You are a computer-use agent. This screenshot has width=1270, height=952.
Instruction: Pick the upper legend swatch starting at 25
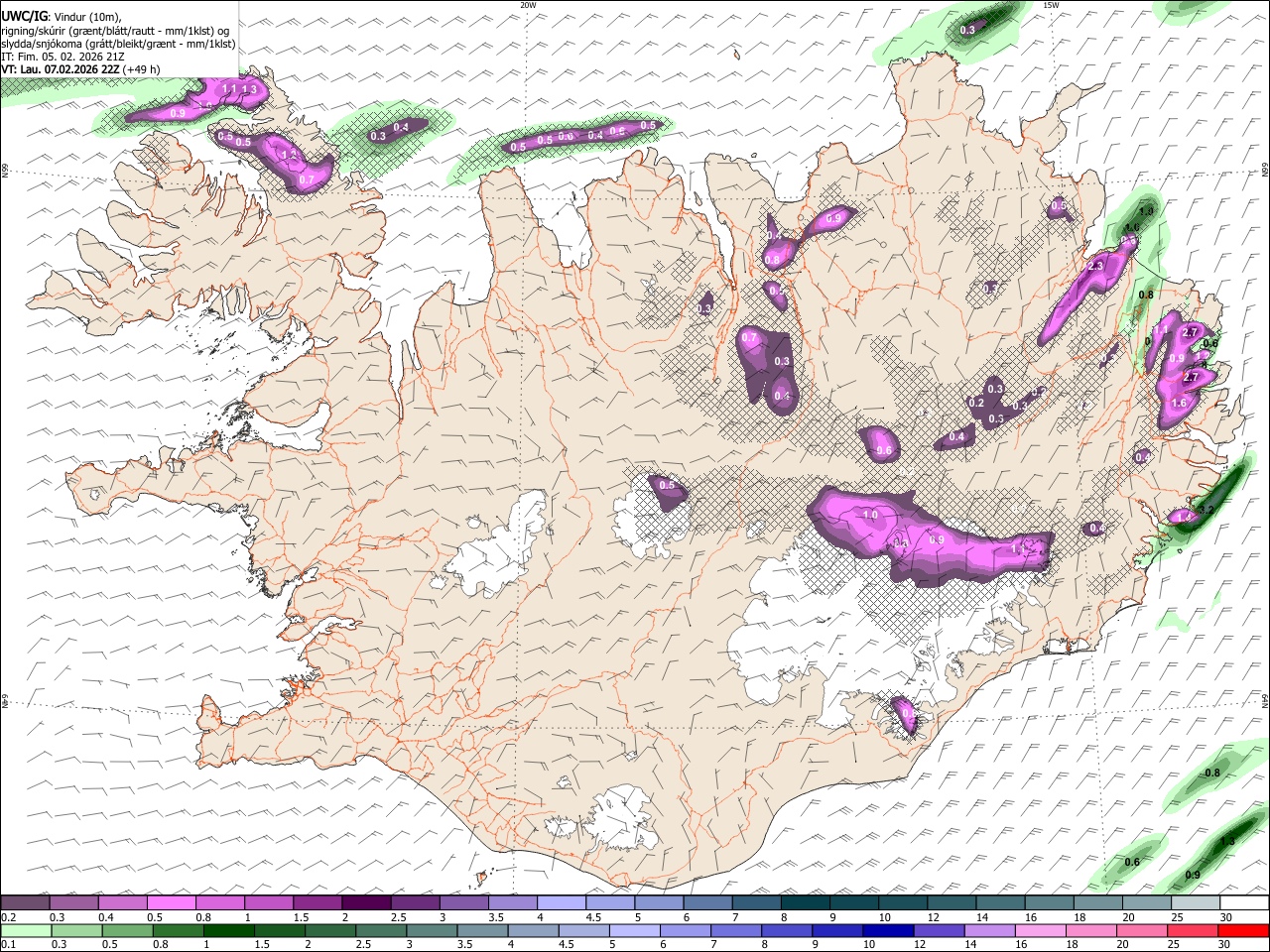1196,902
